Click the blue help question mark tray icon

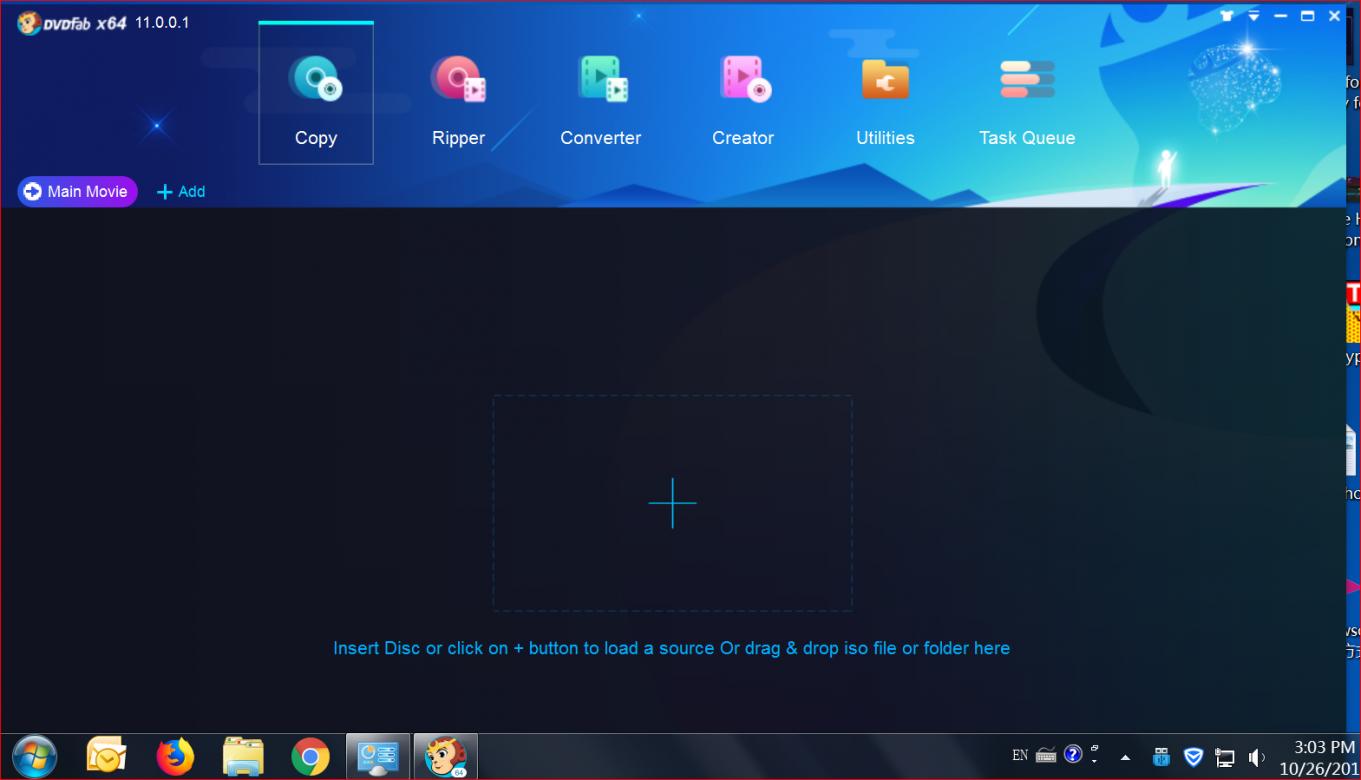click(1073, 754)
